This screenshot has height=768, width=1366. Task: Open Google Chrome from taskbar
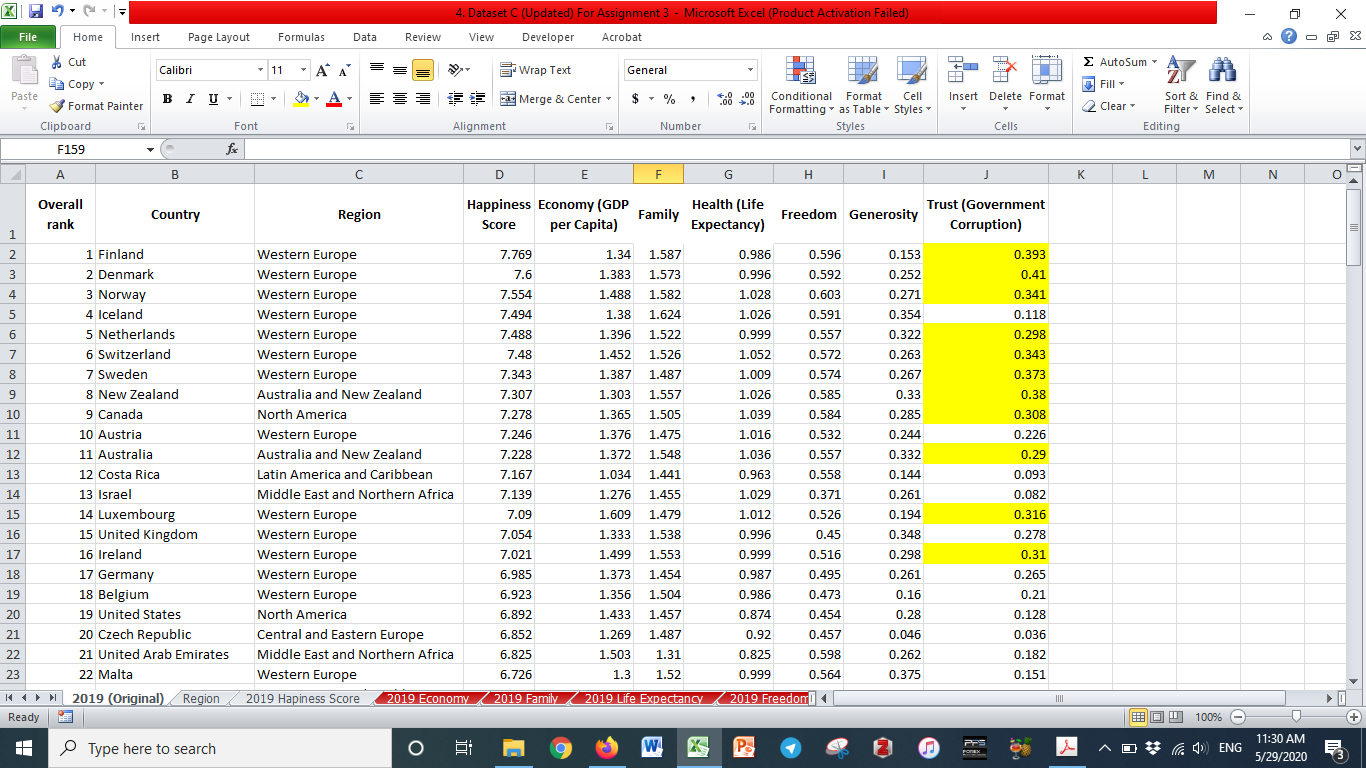[560, 748]
